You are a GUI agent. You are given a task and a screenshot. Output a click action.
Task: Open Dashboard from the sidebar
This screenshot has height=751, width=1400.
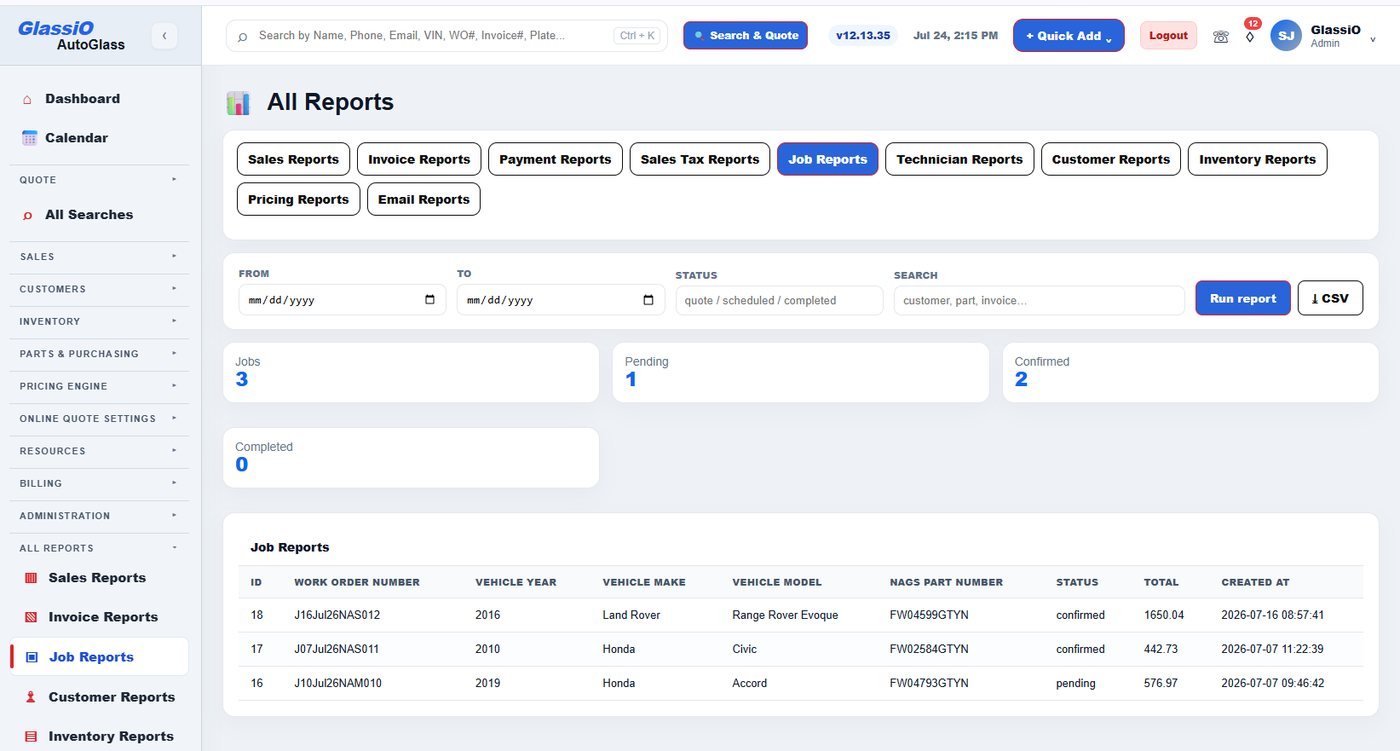82,99
